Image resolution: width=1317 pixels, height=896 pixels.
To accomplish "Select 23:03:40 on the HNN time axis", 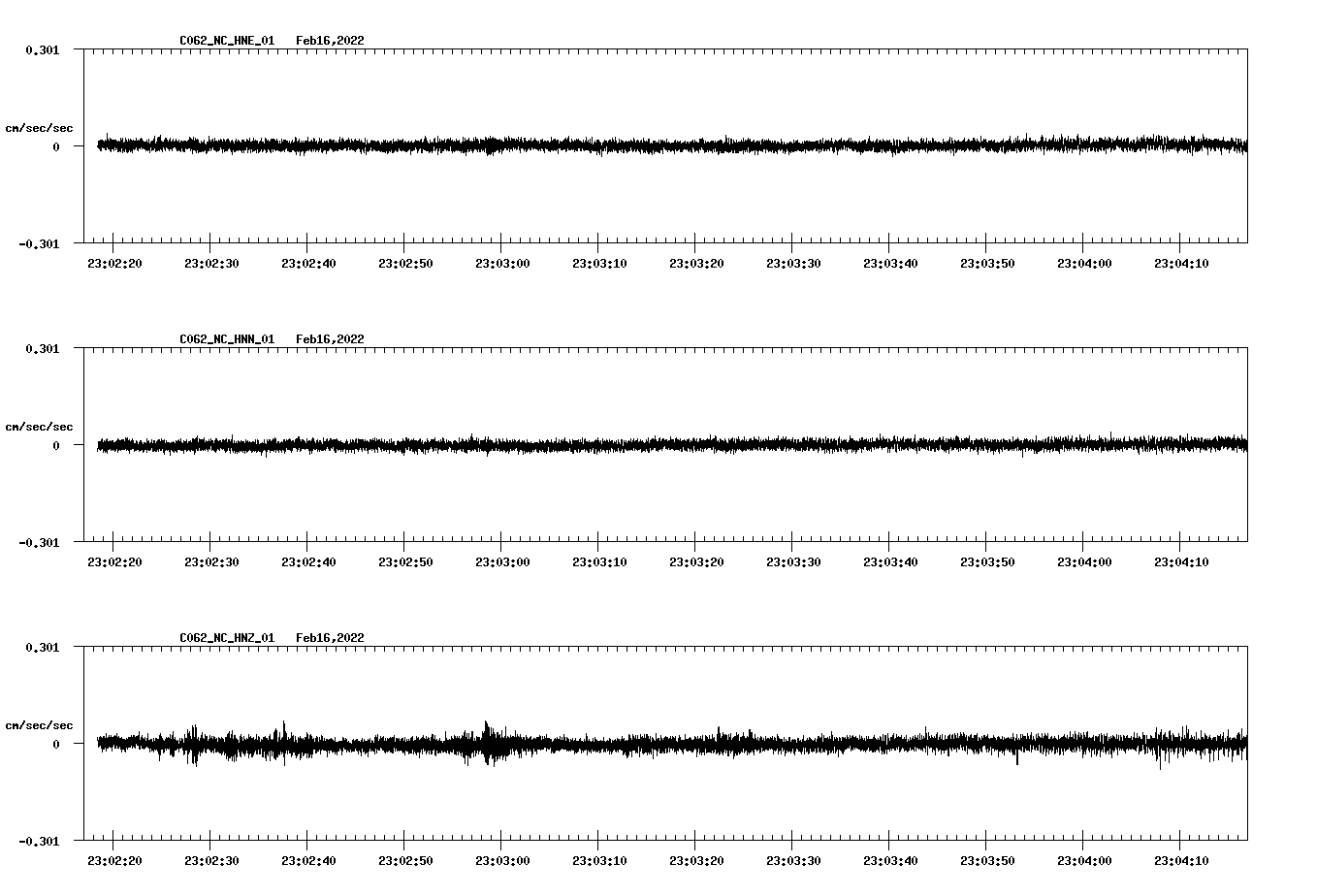I will pos(890,561).
